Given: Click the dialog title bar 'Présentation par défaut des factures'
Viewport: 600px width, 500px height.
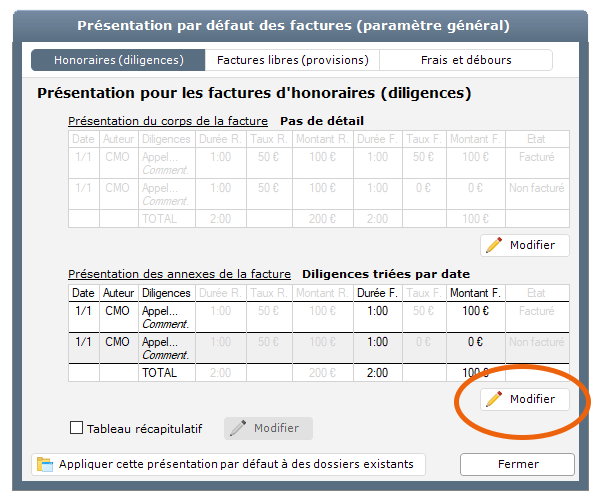Looking at the screenshot, I should click(293, 25).
